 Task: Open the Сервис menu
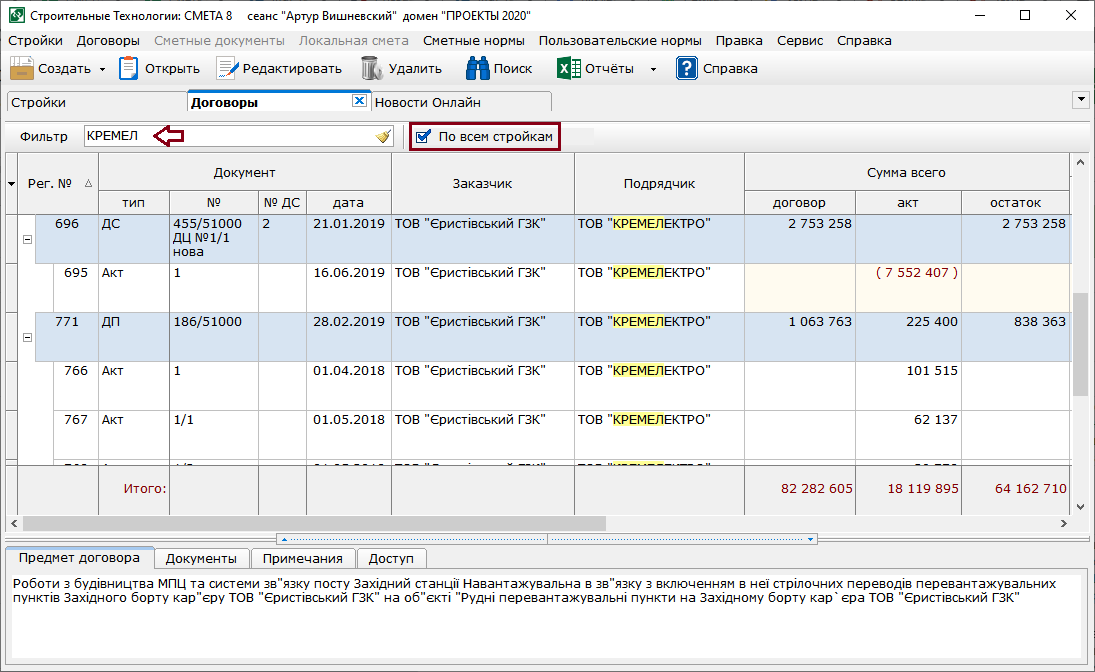[800, 41]
